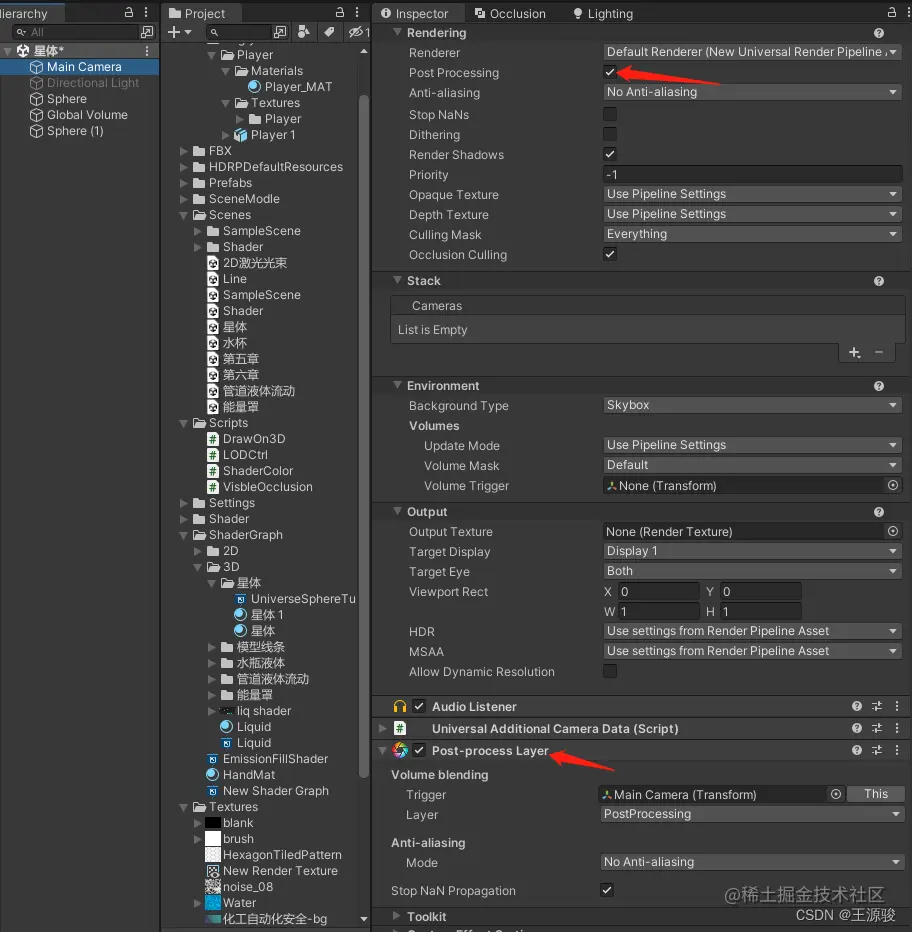
Task: Toggle hidden packages visibility icon
Action: [x=358, y=32]
